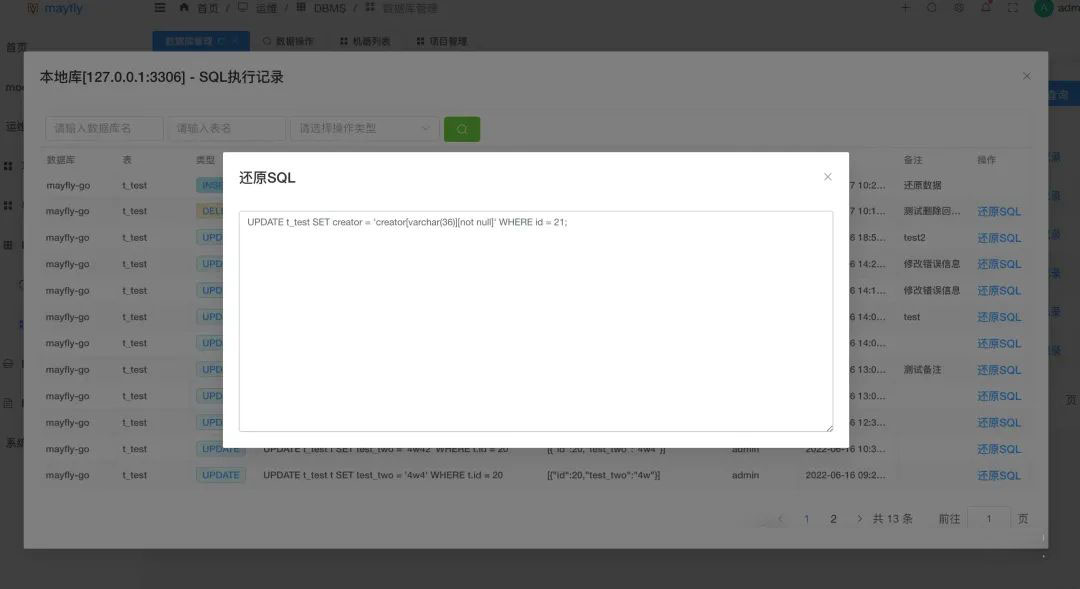
Task: Open settings gear in top bar
Action: pyautogui.click(x=959, y=8)
